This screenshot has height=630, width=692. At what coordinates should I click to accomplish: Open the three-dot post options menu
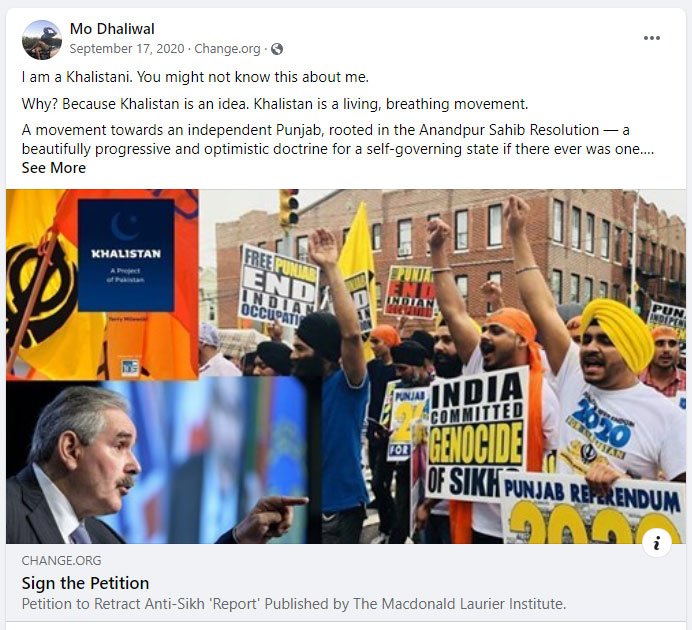pos(651,38)
